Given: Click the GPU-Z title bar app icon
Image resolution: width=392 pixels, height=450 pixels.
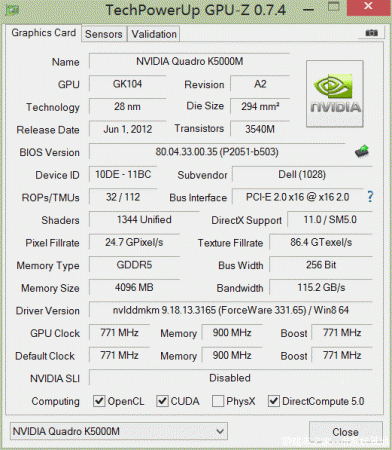Looking at the screenshot, I should tap(12, 10).
